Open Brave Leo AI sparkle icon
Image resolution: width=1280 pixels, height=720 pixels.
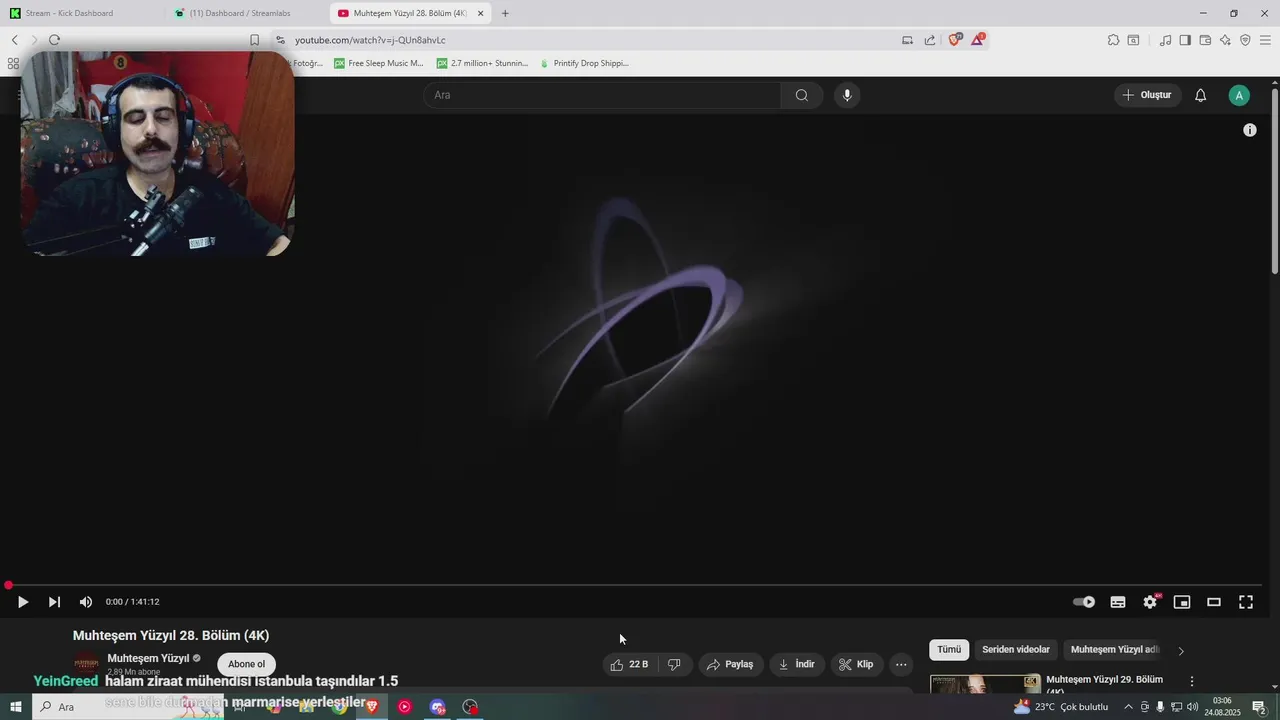(x=1225, y=40)
